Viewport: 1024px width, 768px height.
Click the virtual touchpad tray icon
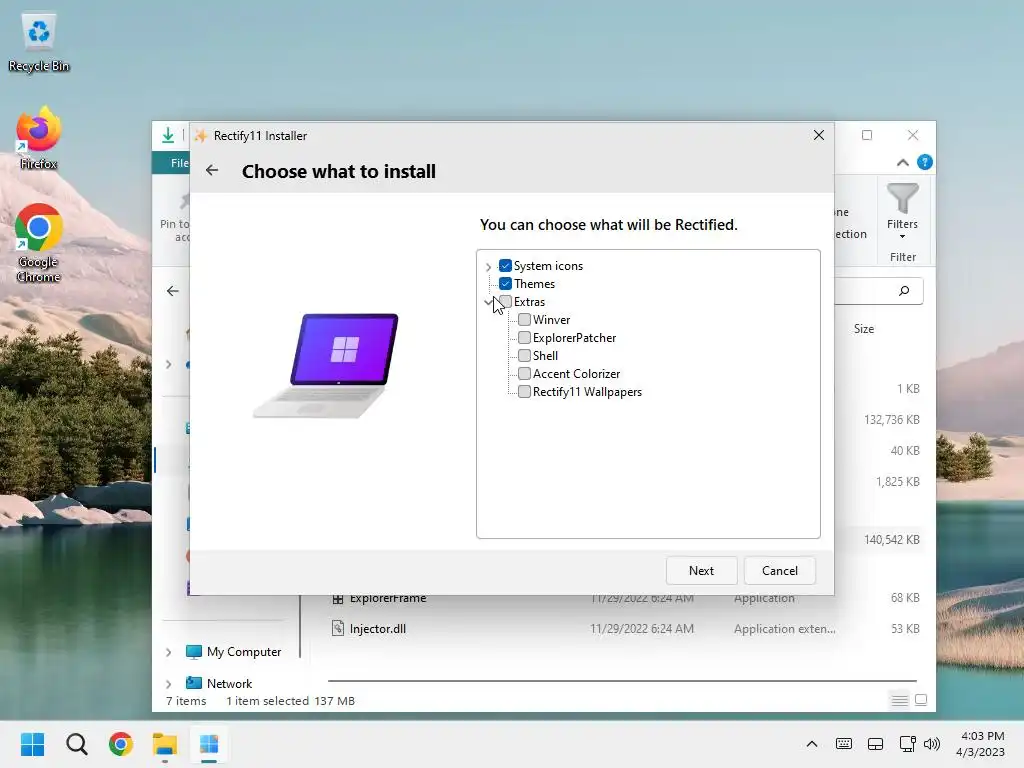(x=875, y=744)
